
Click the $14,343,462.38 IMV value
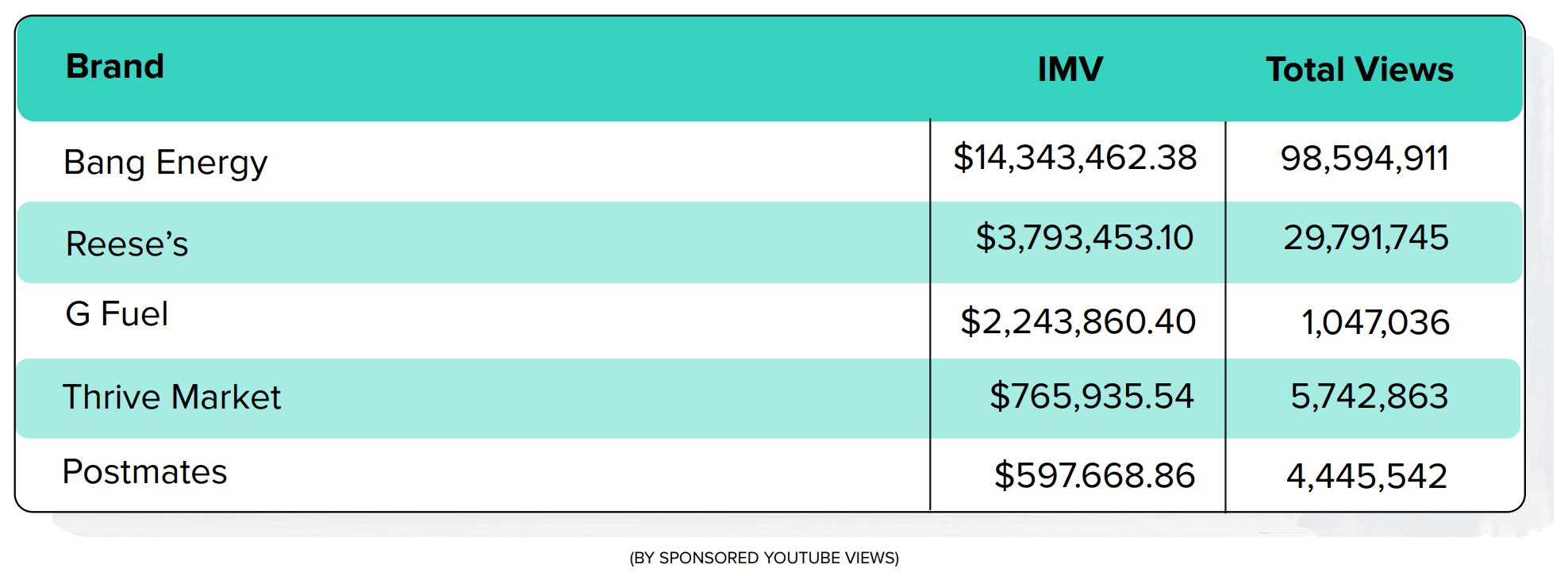pos(1075,158)
